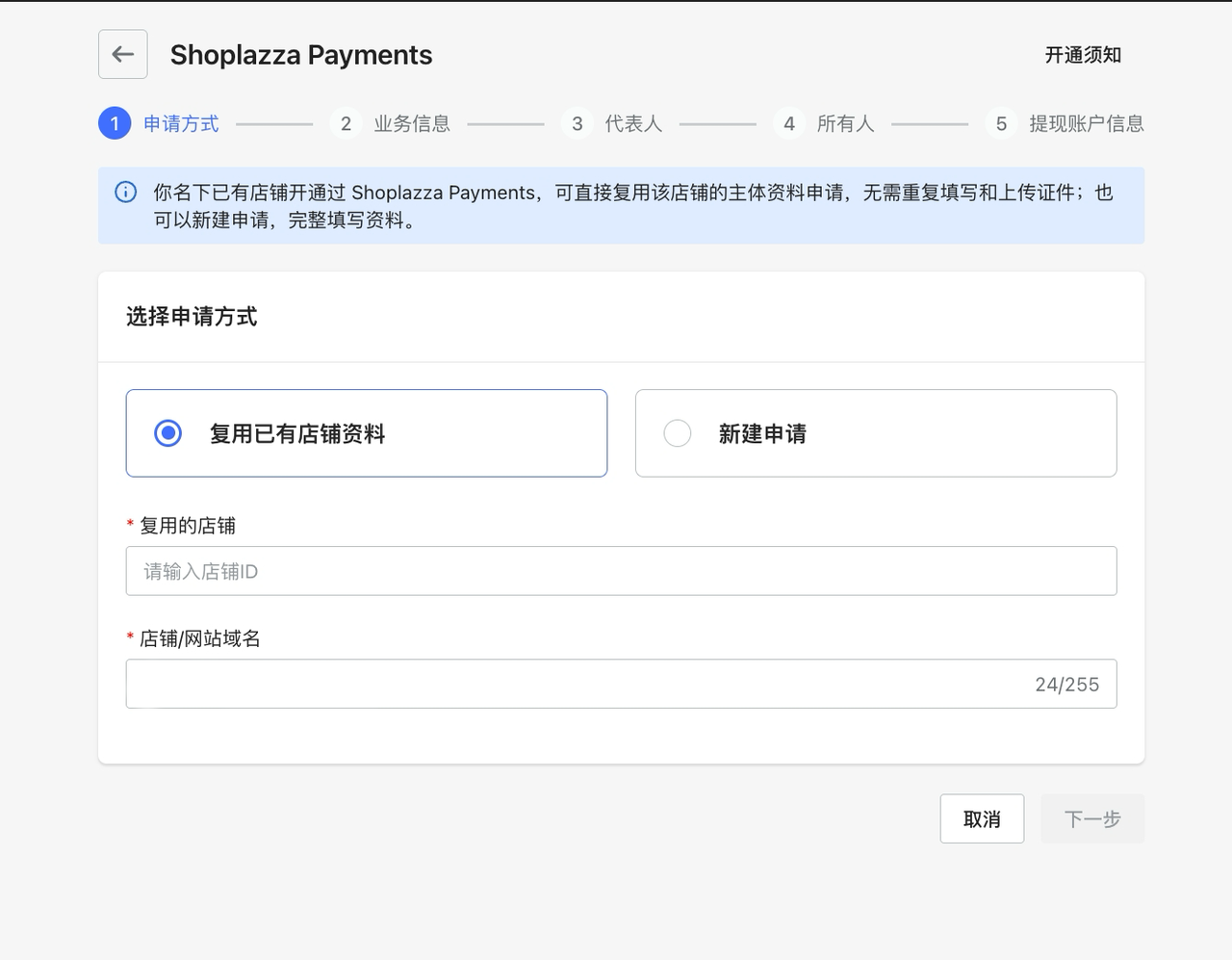Select step 2 业务信息
The height and width of the screenshot is (960, 1232).
click(x=391, y=123)
